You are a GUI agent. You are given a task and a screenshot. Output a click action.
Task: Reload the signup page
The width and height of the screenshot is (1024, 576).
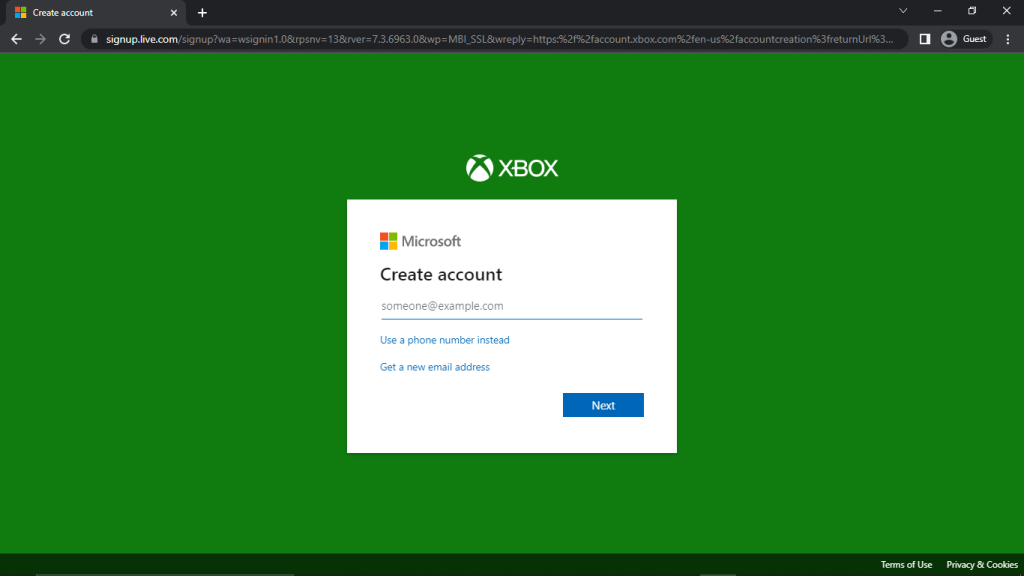(x=65, y=39)
